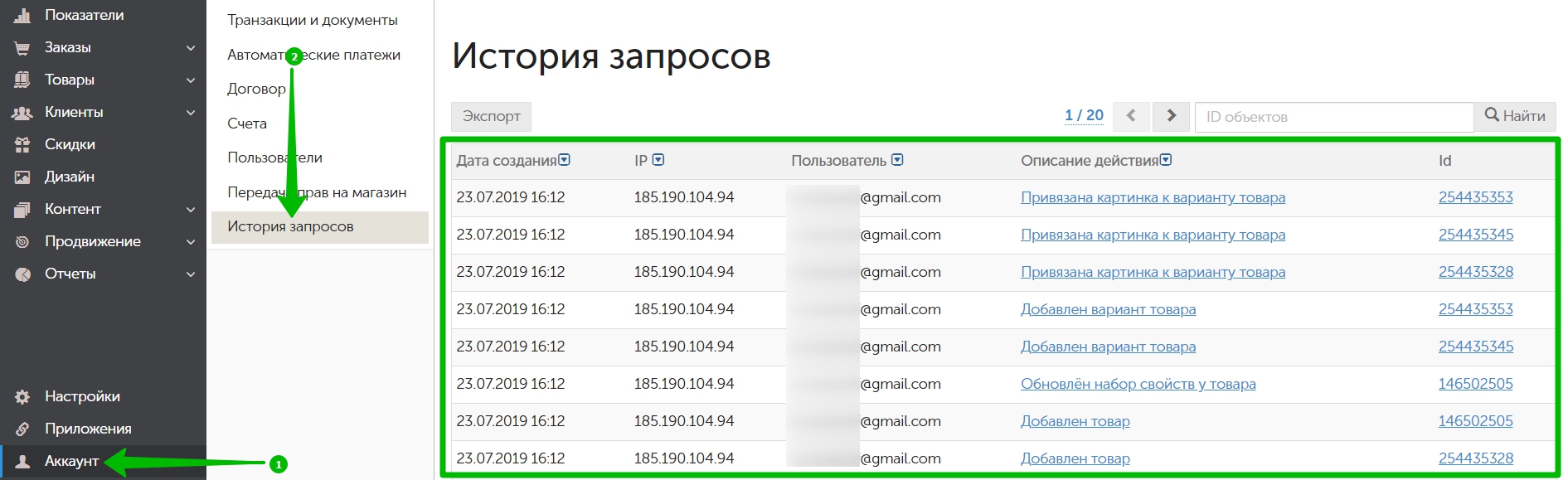Screen dimensions: 1568x480
Task: Click Описание действия column header text
Action: pyautogui.click(x=1089, y=161)
